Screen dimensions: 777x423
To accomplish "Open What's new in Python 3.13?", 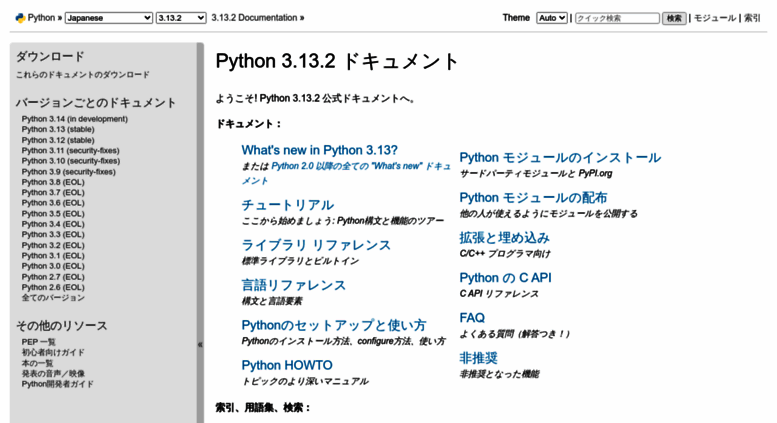I will point(320,150).
